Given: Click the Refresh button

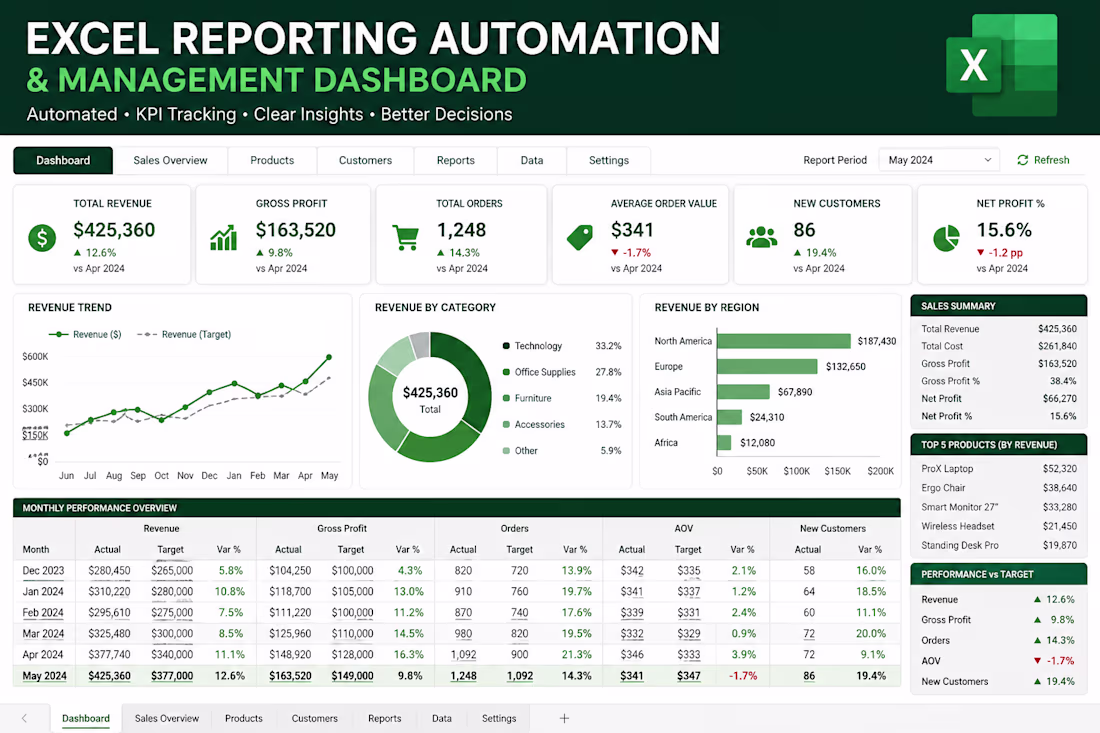Looking at the screenshot, I should (1044, 160).
